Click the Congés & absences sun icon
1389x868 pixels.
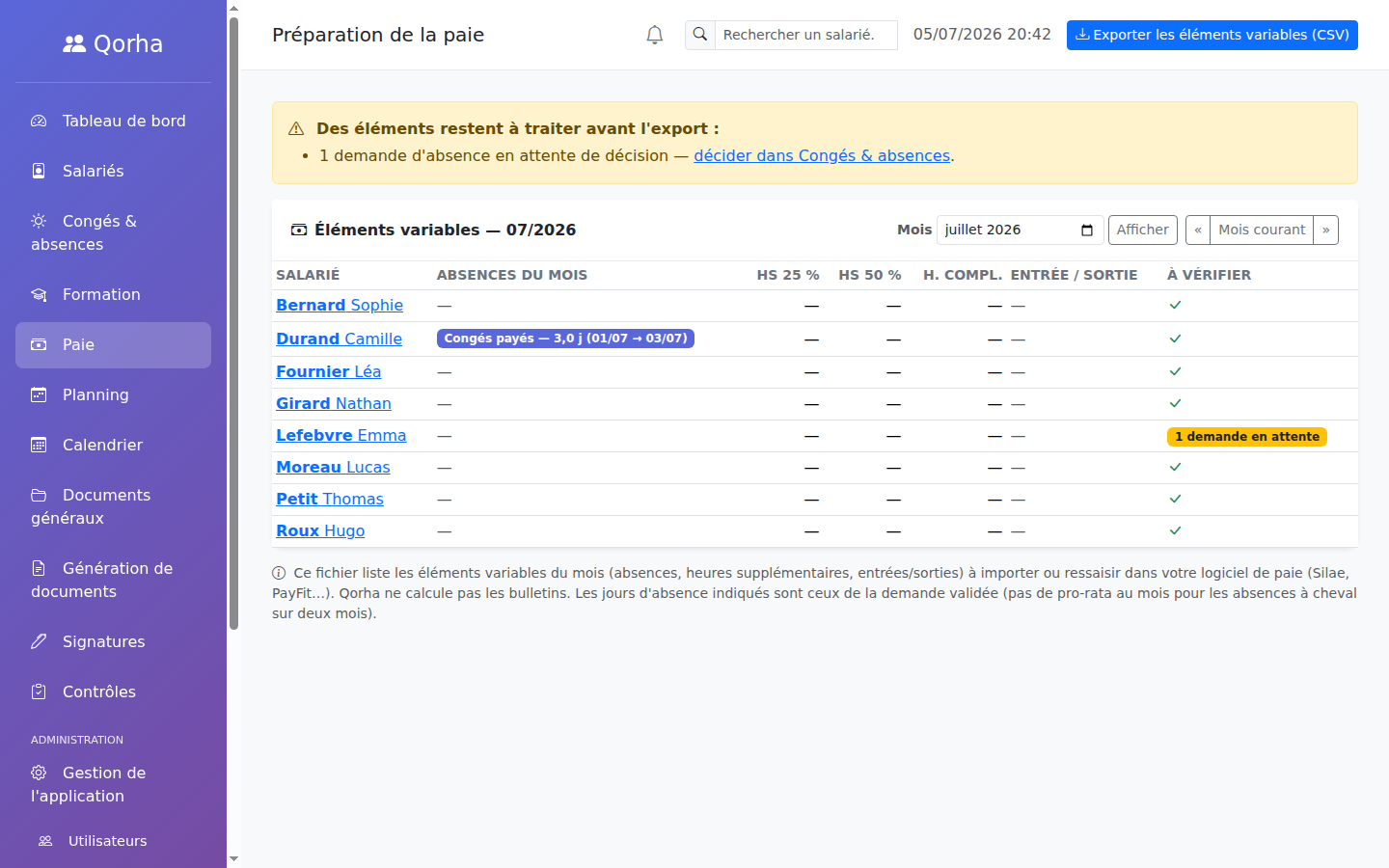click(39, 221)
